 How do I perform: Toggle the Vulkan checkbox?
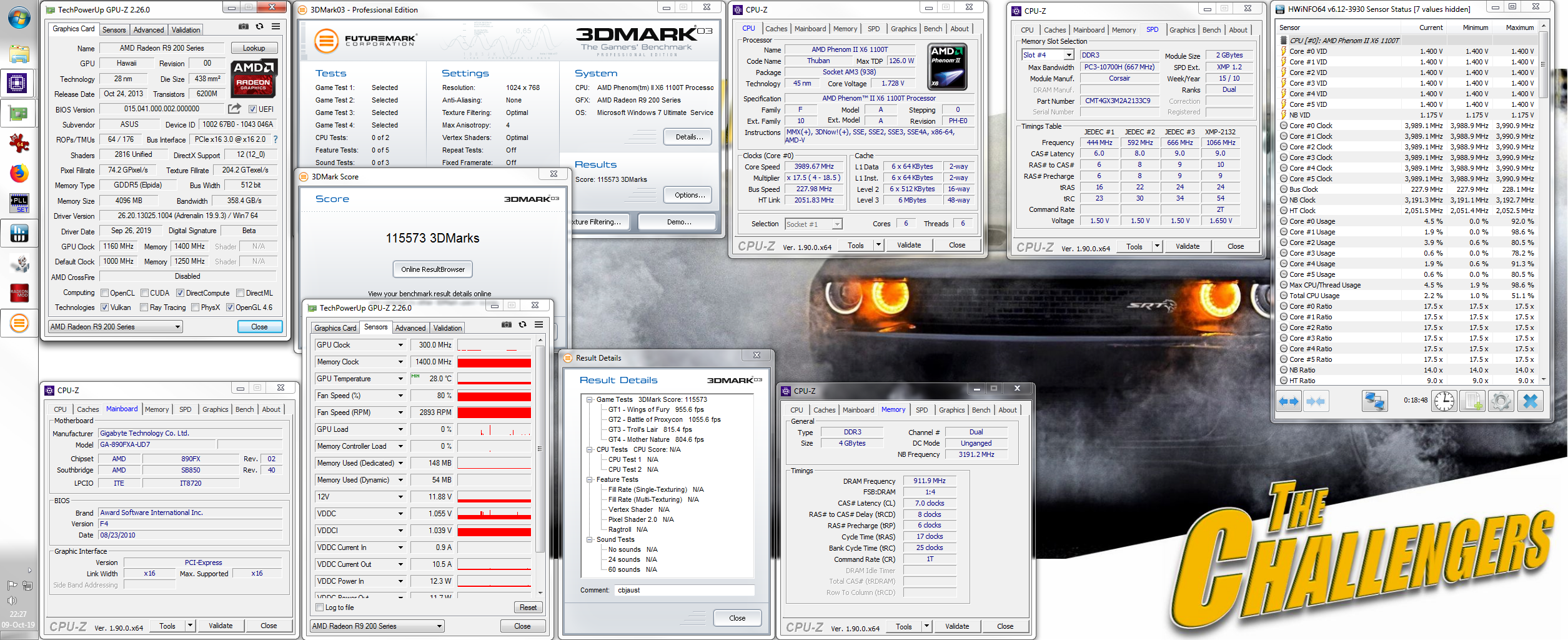(x=105, y=307)
